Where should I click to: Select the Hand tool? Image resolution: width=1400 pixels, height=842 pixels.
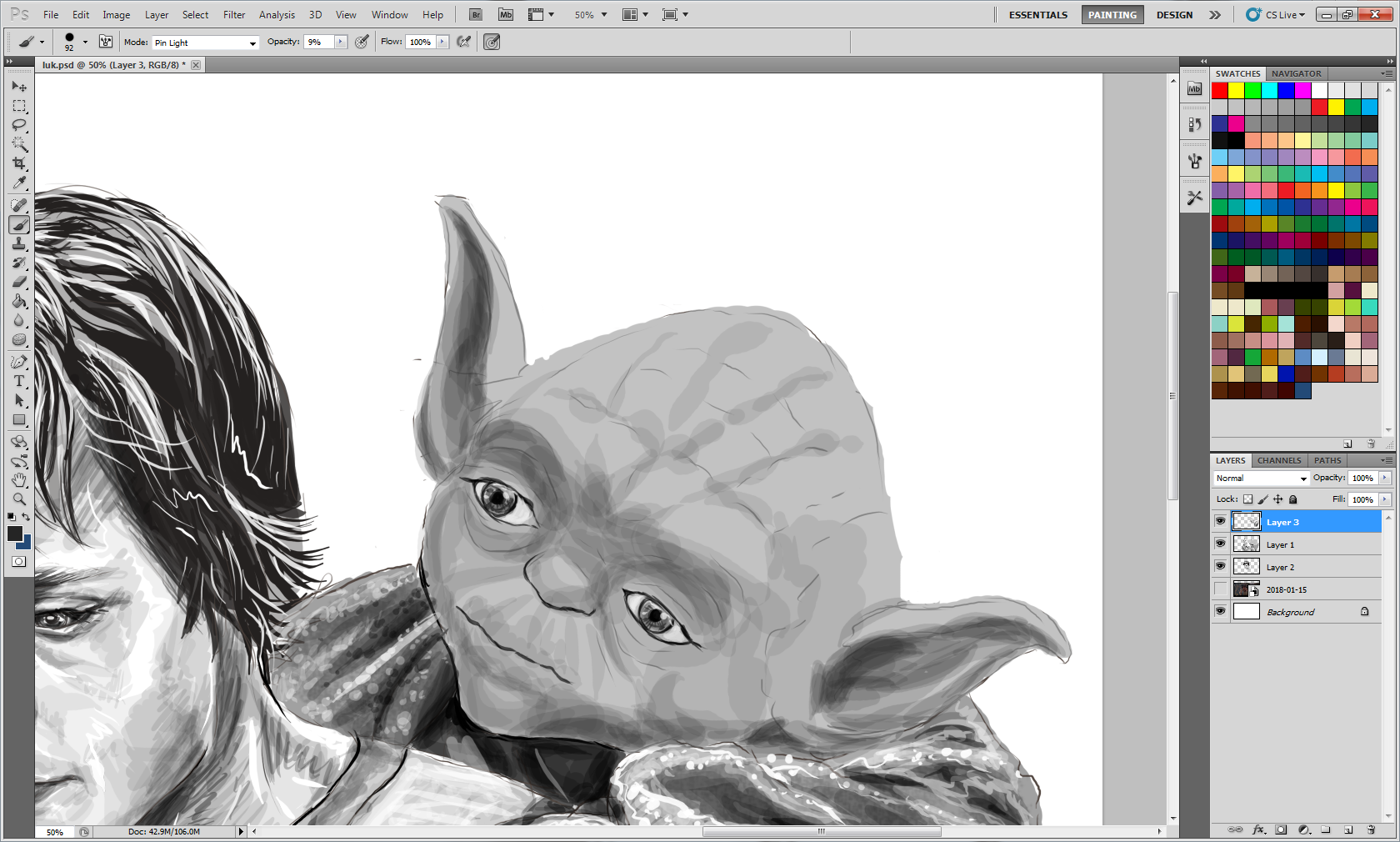19,480
